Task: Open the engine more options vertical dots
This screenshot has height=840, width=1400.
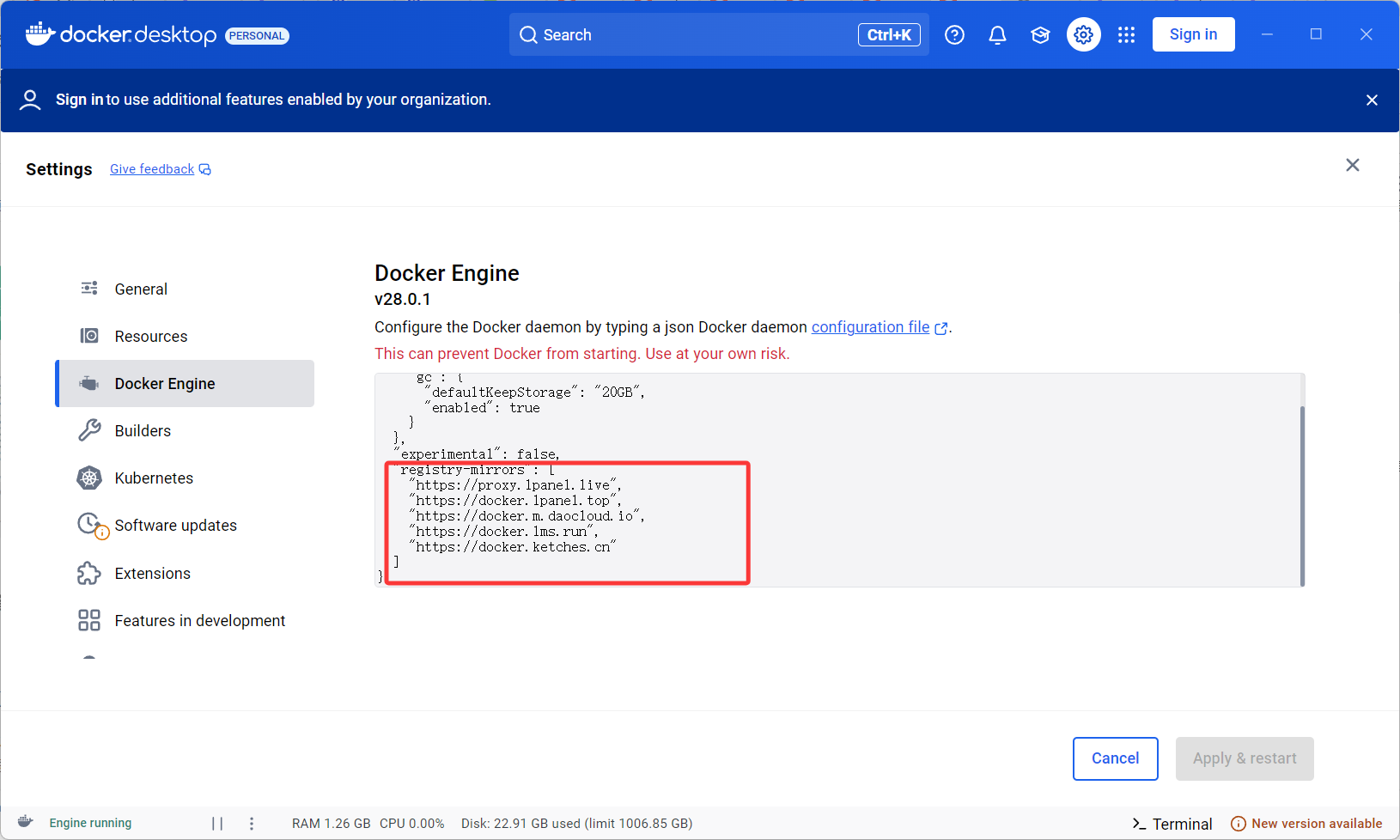Action: click(252, 823)
